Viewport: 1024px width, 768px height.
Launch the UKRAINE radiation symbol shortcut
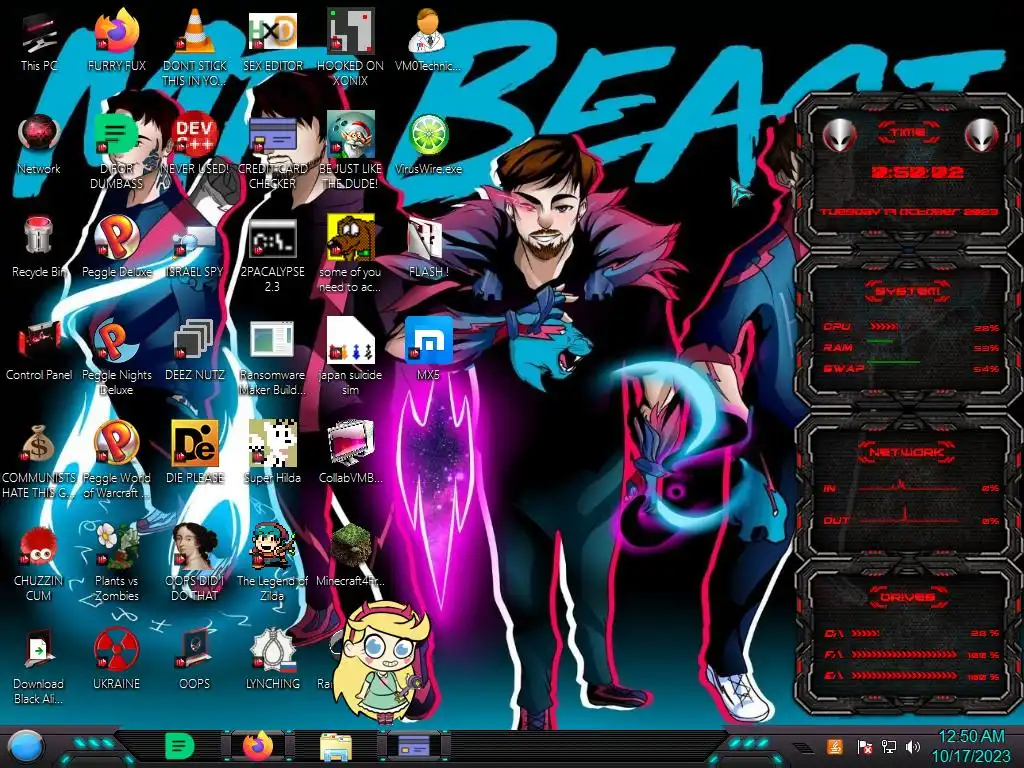116,660
